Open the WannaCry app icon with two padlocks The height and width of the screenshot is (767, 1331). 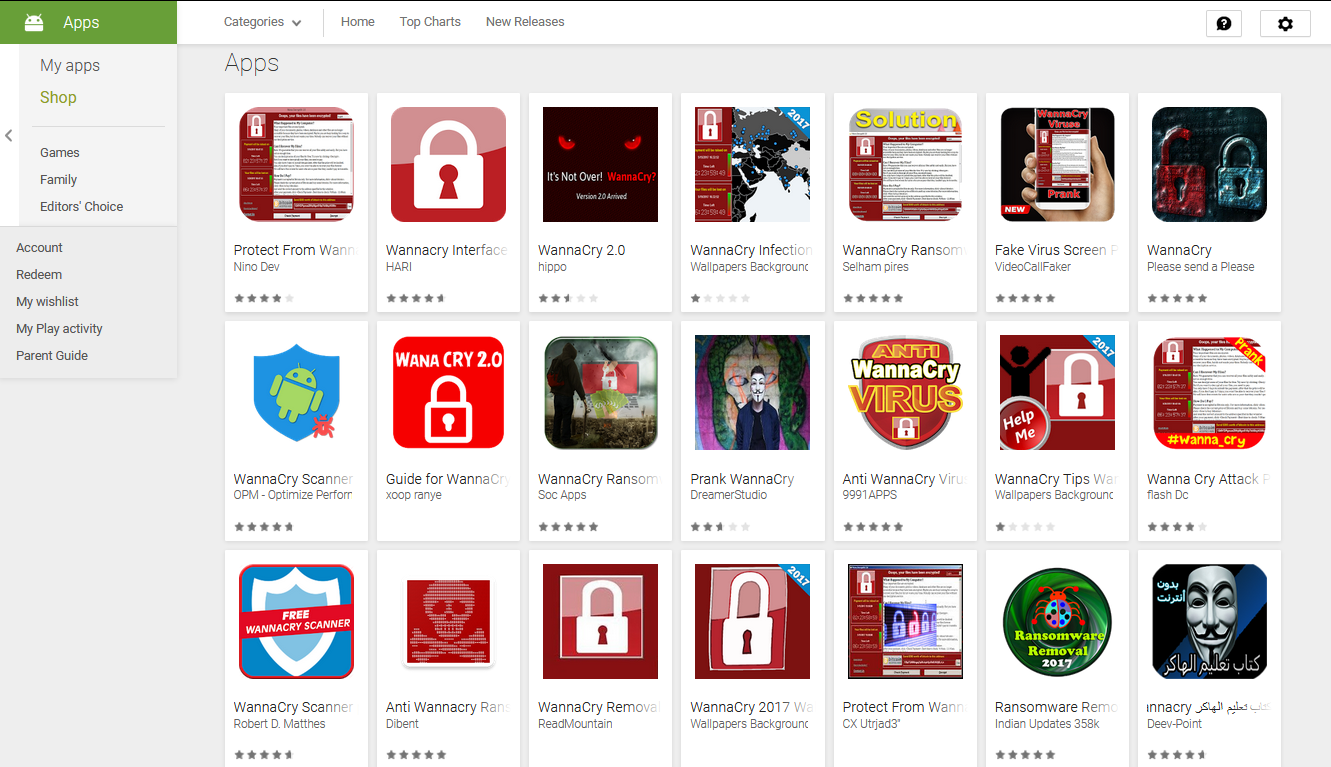click(1209, 164)
